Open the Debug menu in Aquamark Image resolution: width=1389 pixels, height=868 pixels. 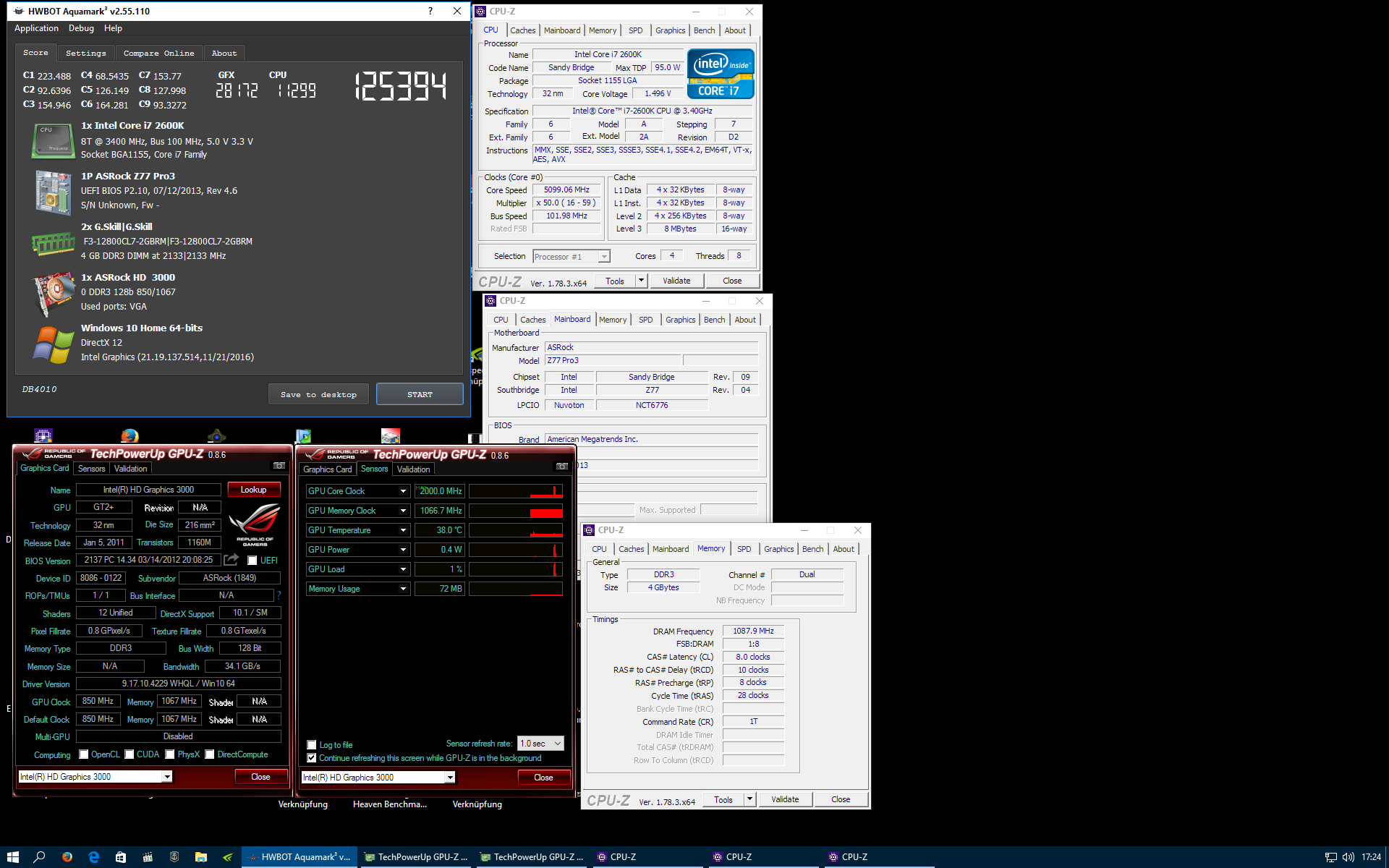coord(81,28)
